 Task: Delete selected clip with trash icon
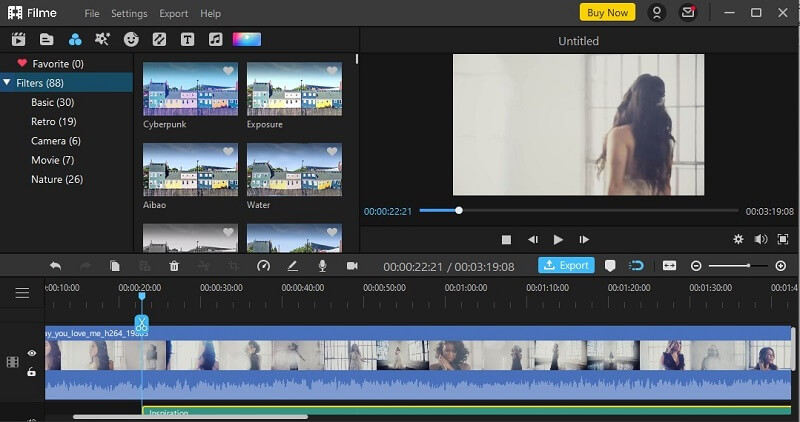pyautogui.click(x=174, y=266)
